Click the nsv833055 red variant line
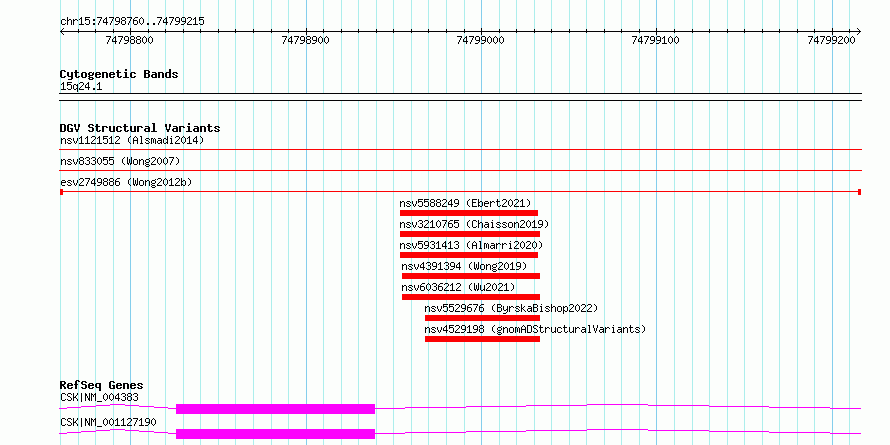Screen dimensions: 890x445 (461, 170)
